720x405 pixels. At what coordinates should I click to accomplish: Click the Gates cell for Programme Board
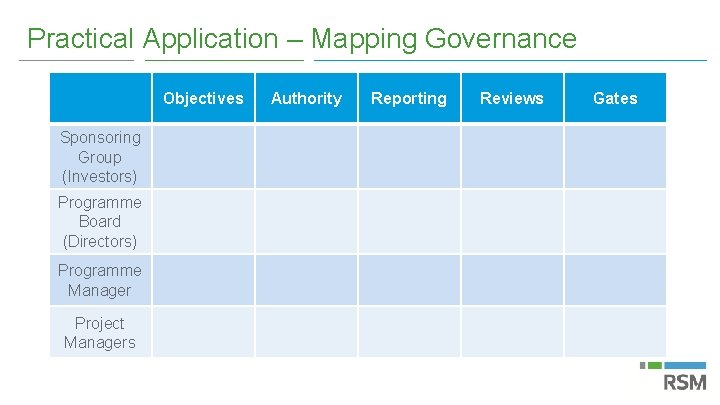tap(615, 222)
